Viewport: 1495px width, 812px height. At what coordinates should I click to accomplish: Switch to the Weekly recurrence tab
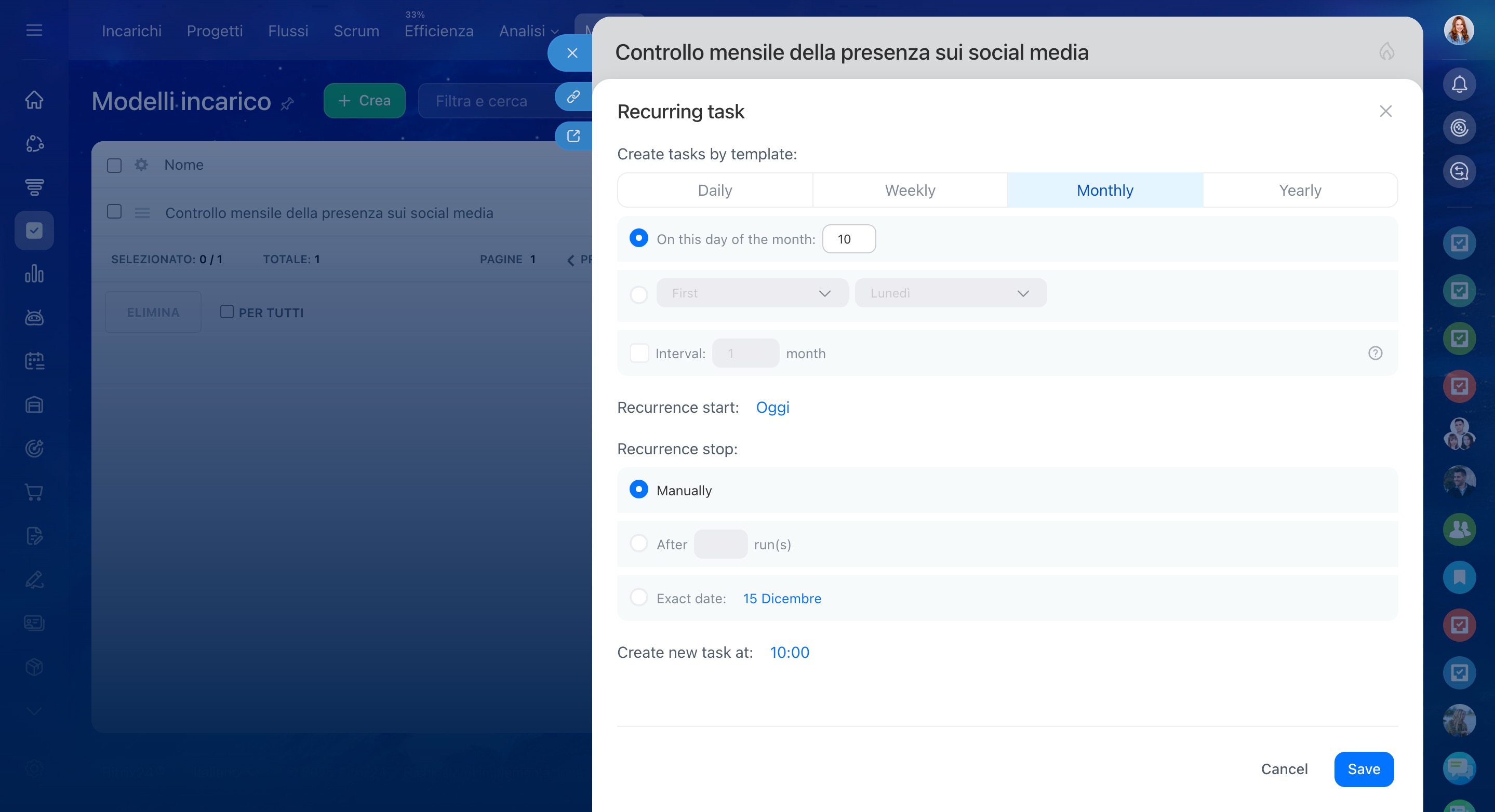pos(910,190)
